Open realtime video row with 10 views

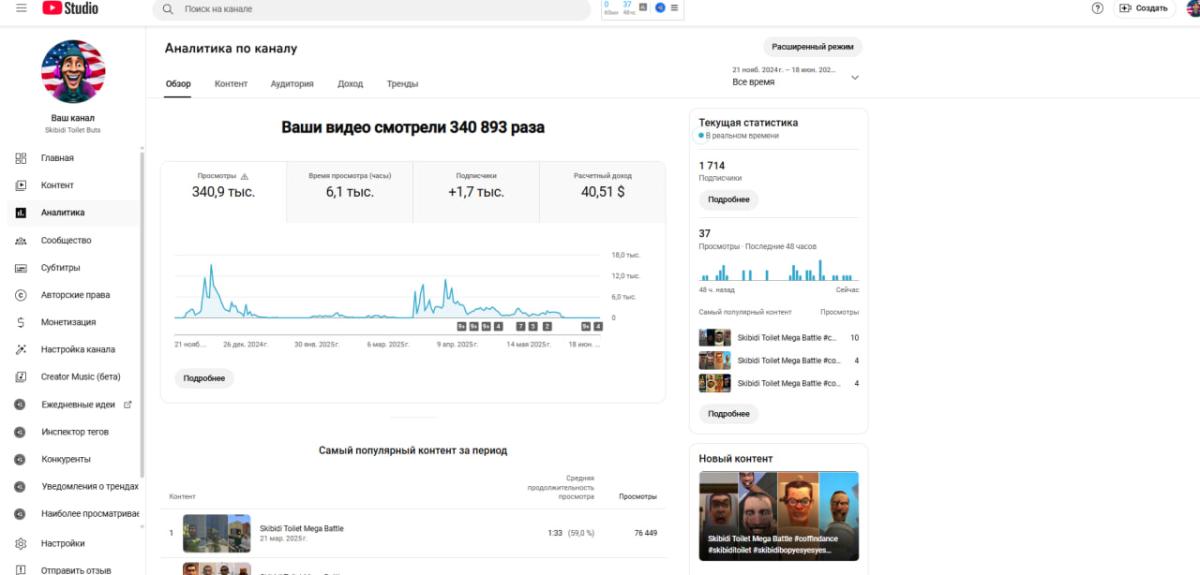778,338
